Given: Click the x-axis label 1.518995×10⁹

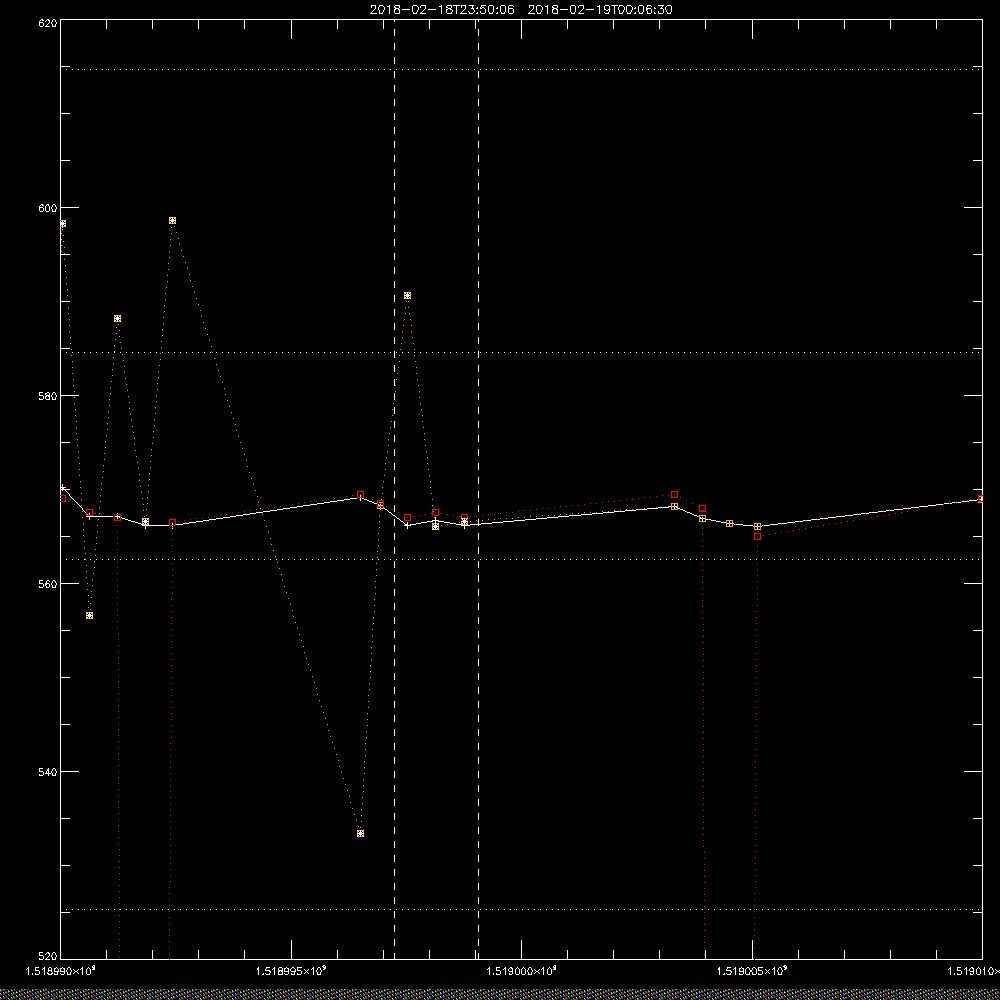Looking at the screenshot, I should click(290, 971).
